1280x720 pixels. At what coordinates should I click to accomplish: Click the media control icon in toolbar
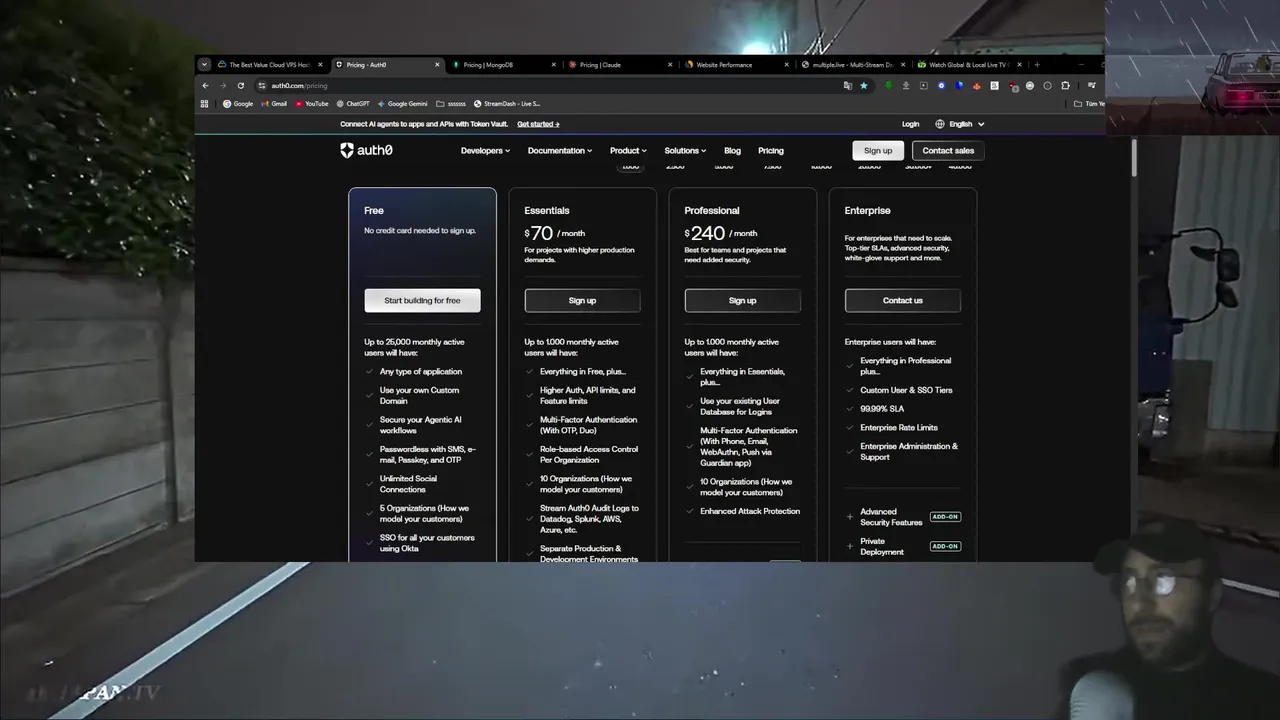point(1091,85)
